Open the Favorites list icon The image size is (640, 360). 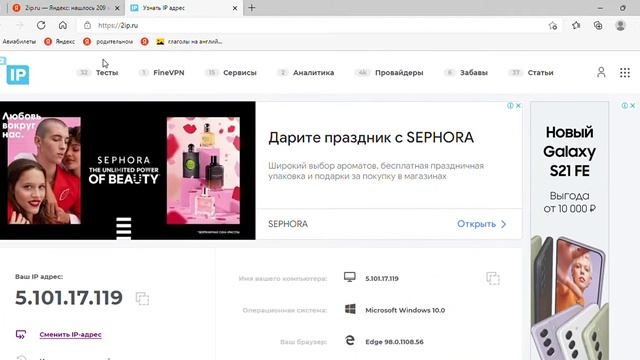576,25
